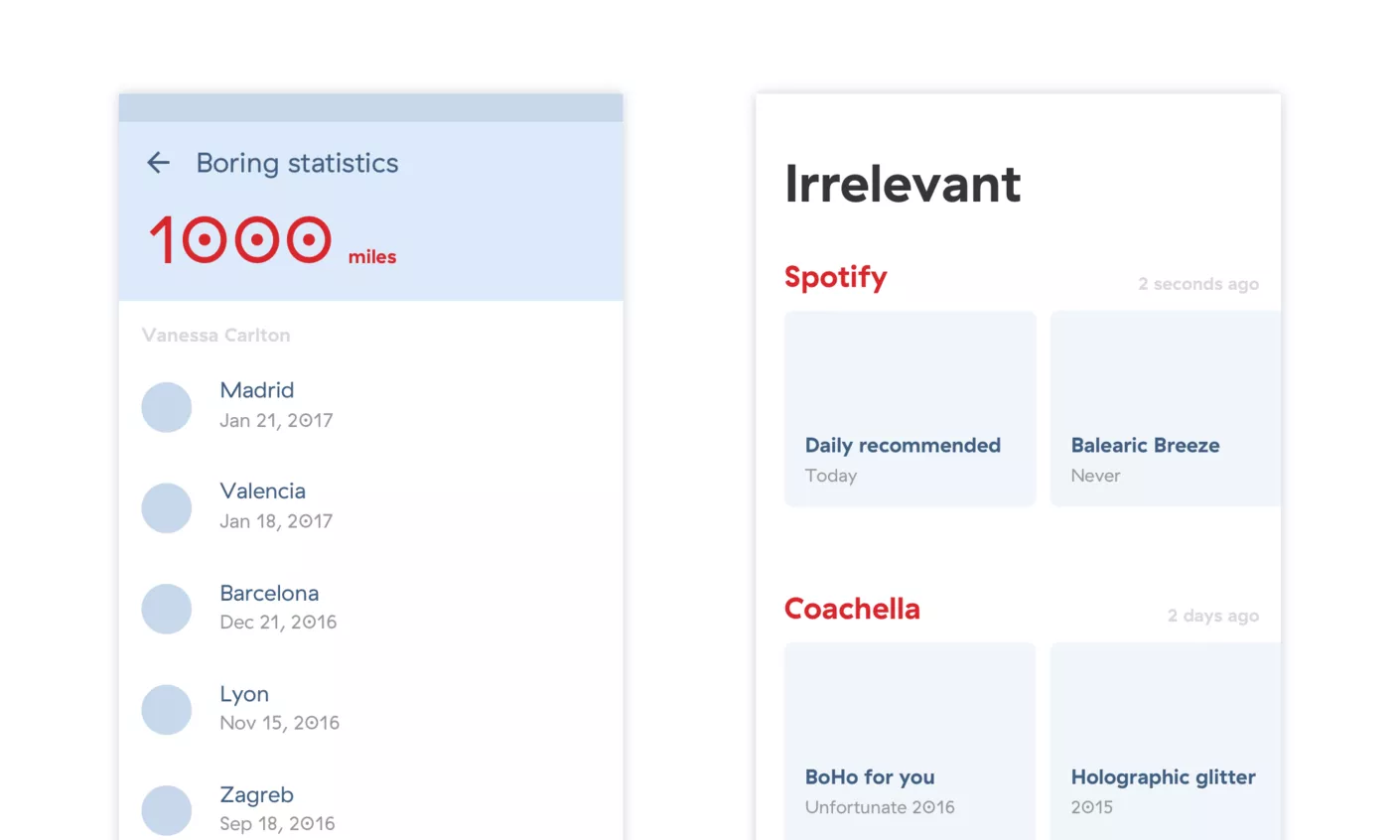Image resolution: width=1400 pixels, height=840 pixels.
Task: Click the avatar circle next to Madrid
Action: tap(167, 407)
